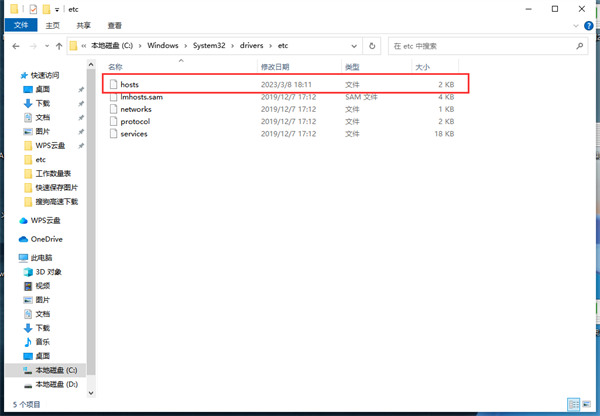Click the hosts file icon
600x416 pixels.
pyautogui.click(x=113, y=84)
